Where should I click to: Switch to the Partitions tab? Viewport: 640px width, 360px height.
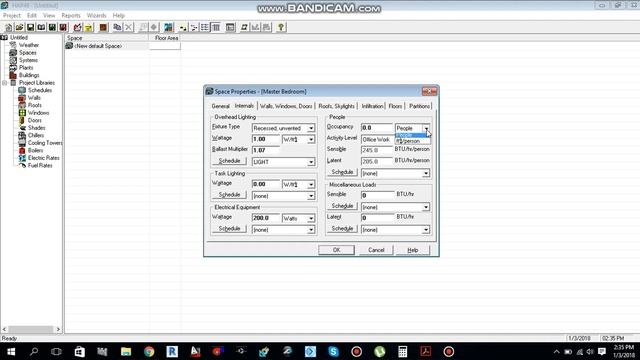tap(419, 106)
